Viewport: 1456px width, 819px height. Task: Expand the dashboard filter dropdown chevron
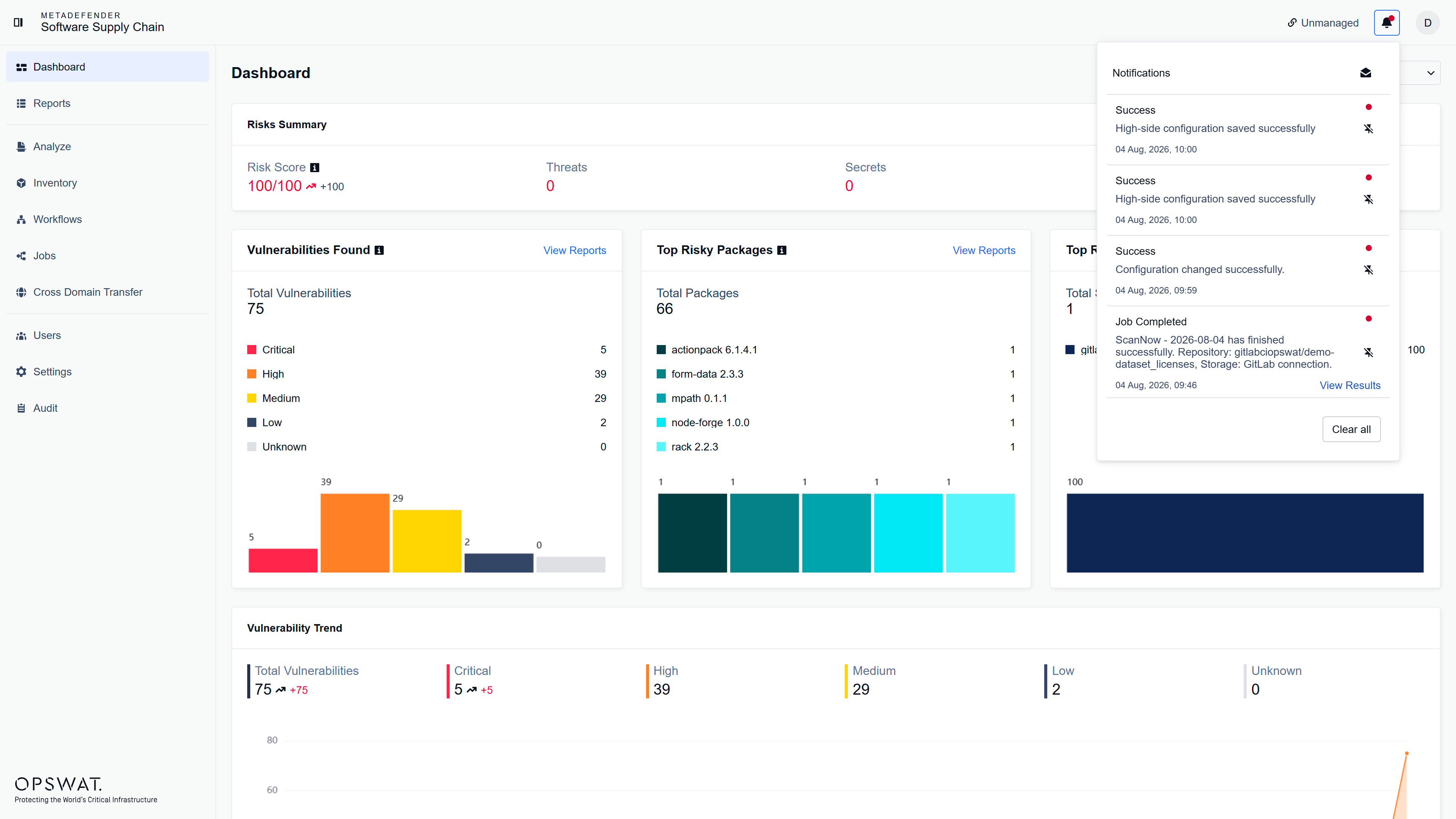pyautogui.click(x=1431, y=73)
